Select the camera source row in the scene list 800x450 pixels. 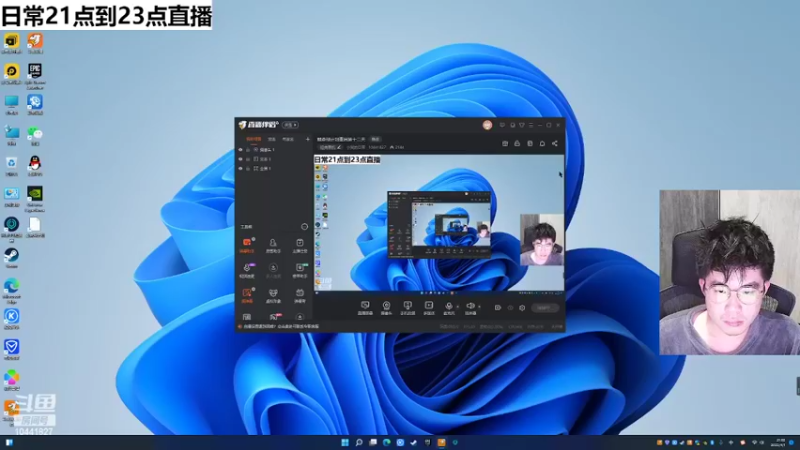click(274, 150)
